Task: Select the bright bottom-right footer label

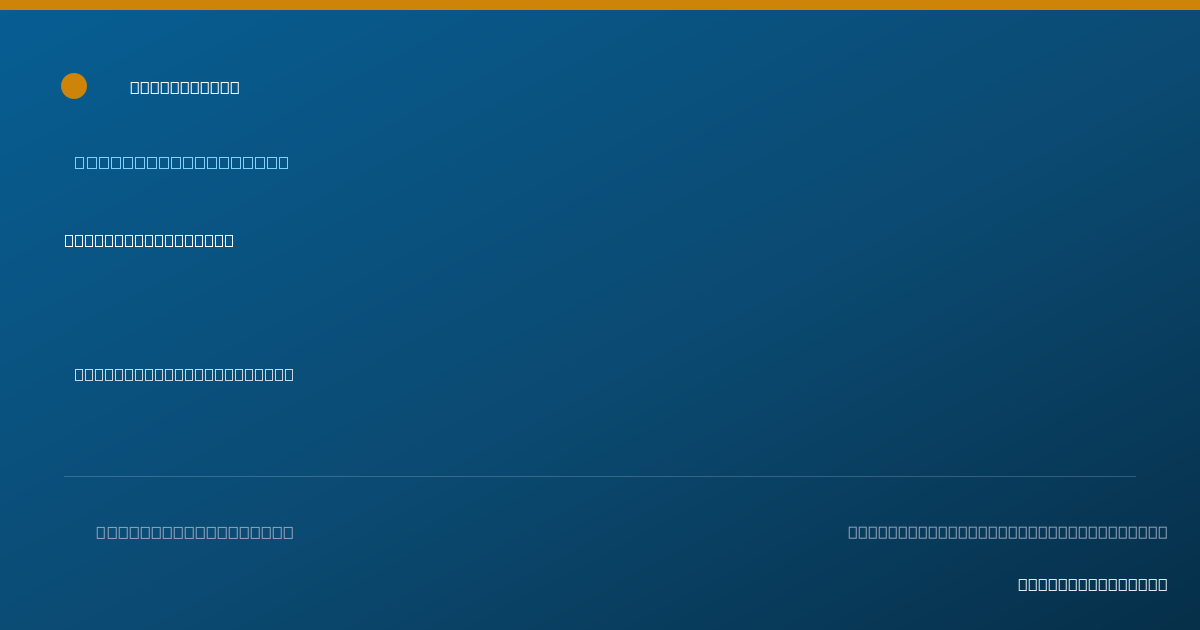Action: point(1093,584)
